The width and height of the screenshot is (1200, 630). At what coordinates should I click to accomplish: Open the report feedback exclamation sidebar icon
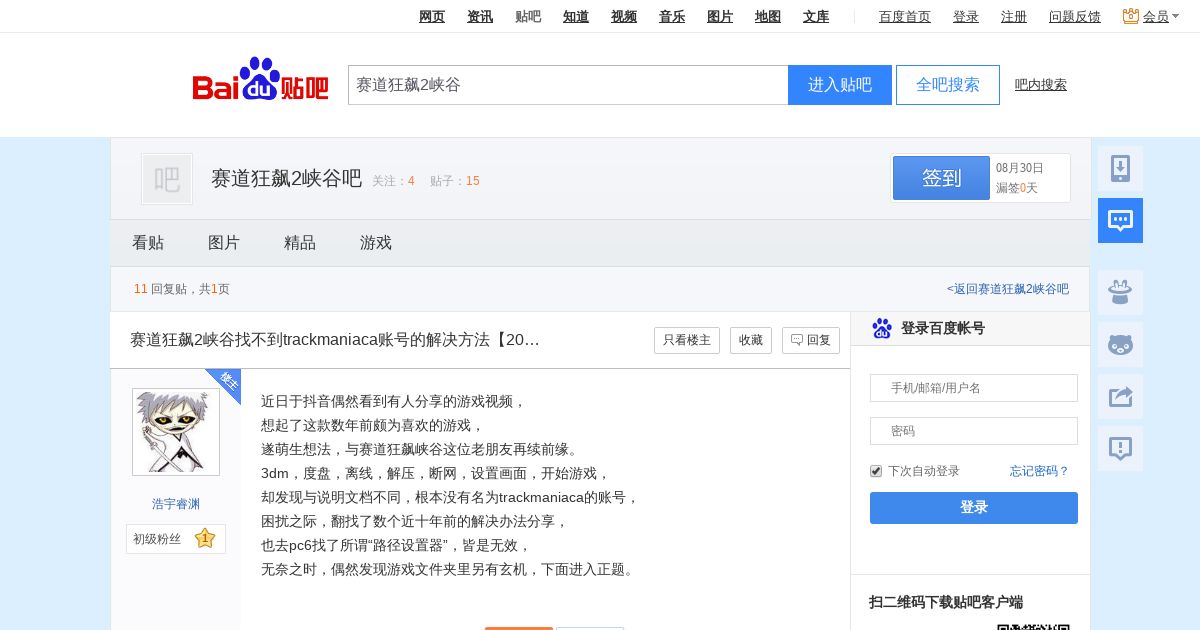tap(1120, 449)
